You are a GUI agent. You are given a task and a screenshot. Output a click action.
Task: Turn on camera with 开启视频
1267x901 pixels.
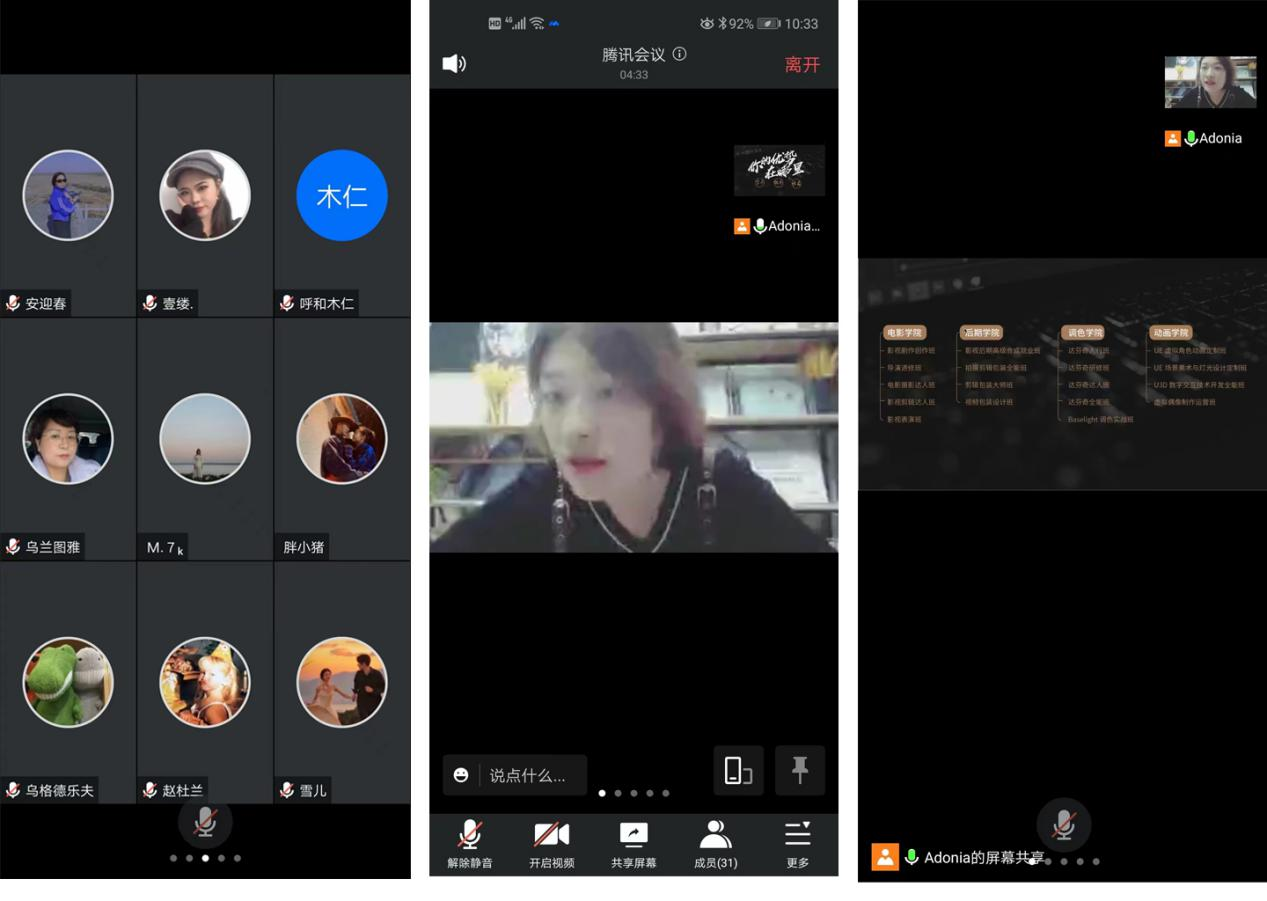click(551, 844)
